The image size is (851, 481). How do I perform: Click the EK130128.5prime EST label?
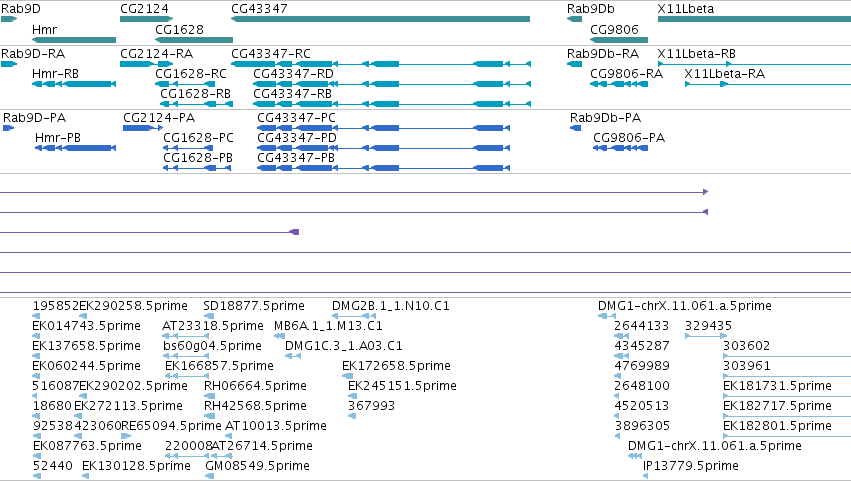tap(136, 466)
